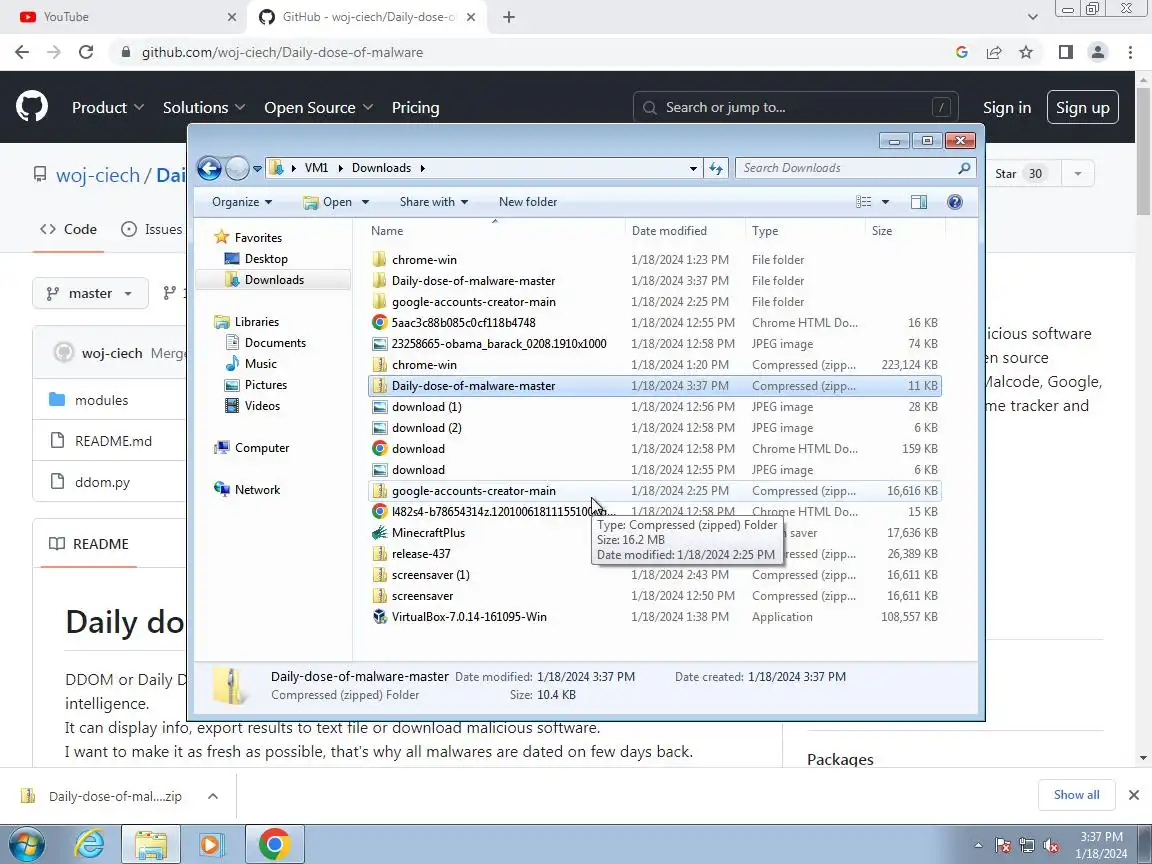The width and height of the screenshot is (1152, 864).
Task: Open Explorer help question mark icon
Action: [x=954, y=202]
